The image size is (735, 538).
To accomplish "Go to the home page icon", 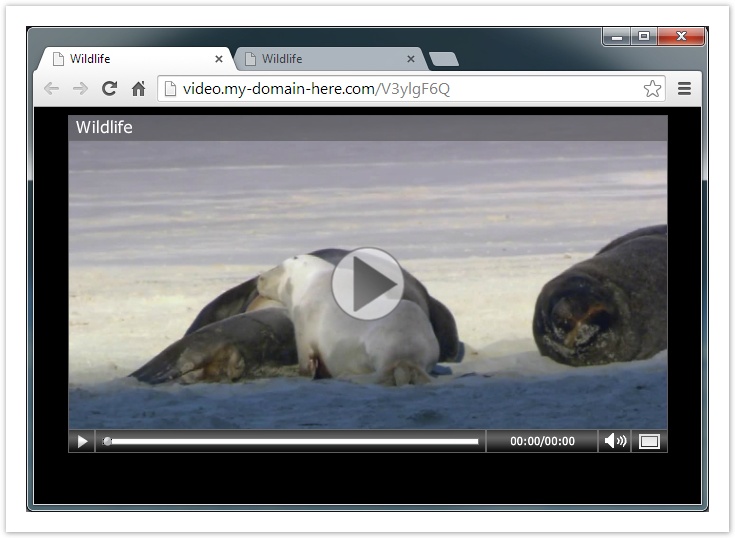I will pyautogui.click(x=138, y=88).
